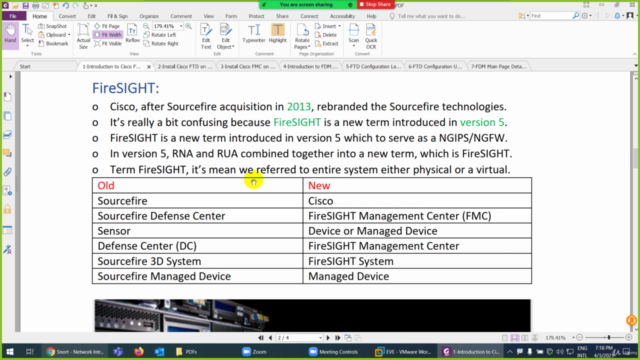Click the Reflow button

pyautogui.click(x=132, y=33)
